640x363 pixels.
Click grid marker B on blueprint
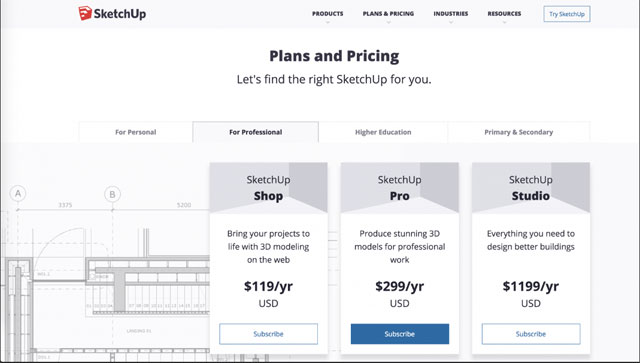[x=113, y=194]
